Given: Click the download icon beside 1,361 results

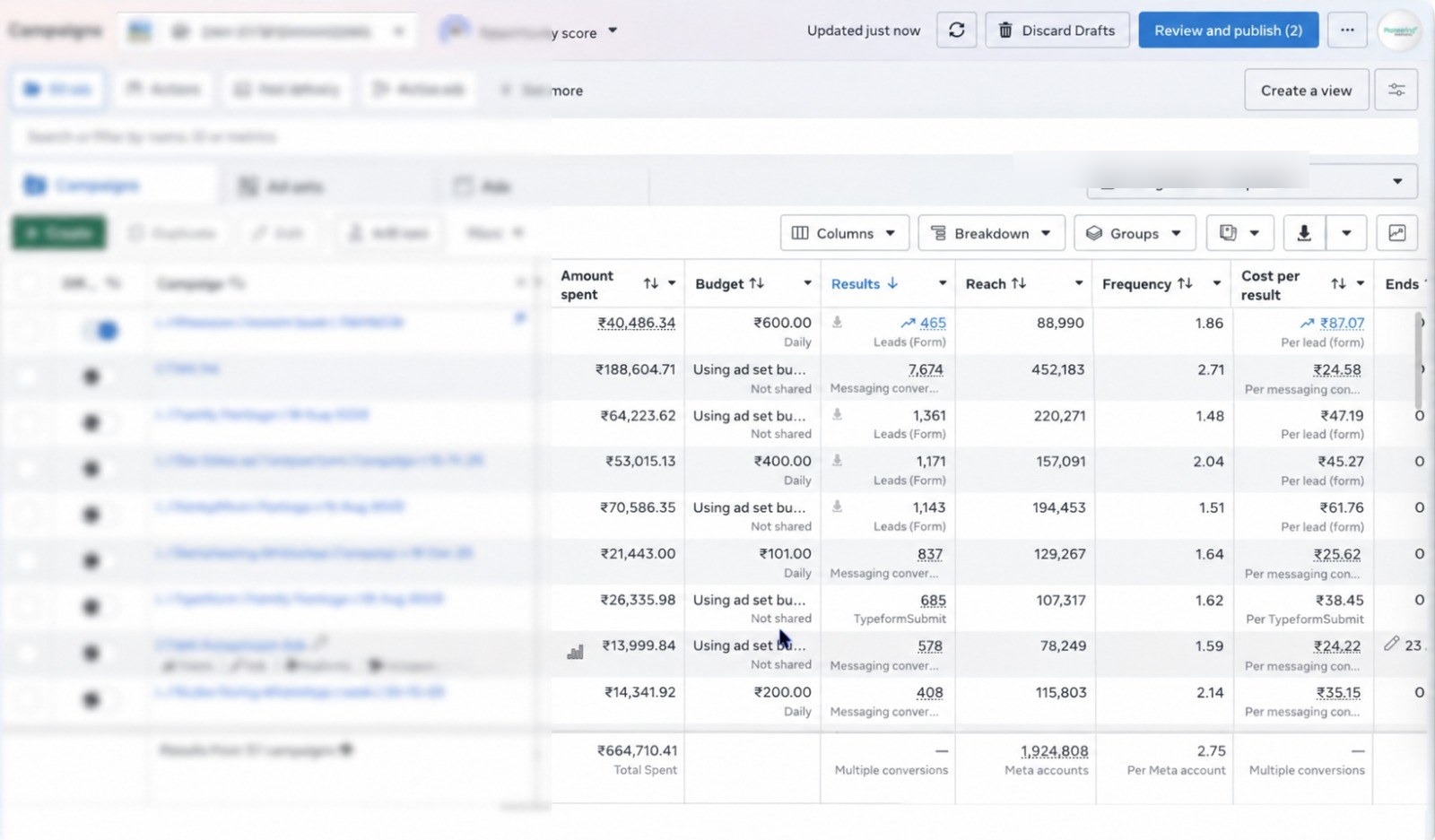Looking at the screenshot, I should point(837,415).
